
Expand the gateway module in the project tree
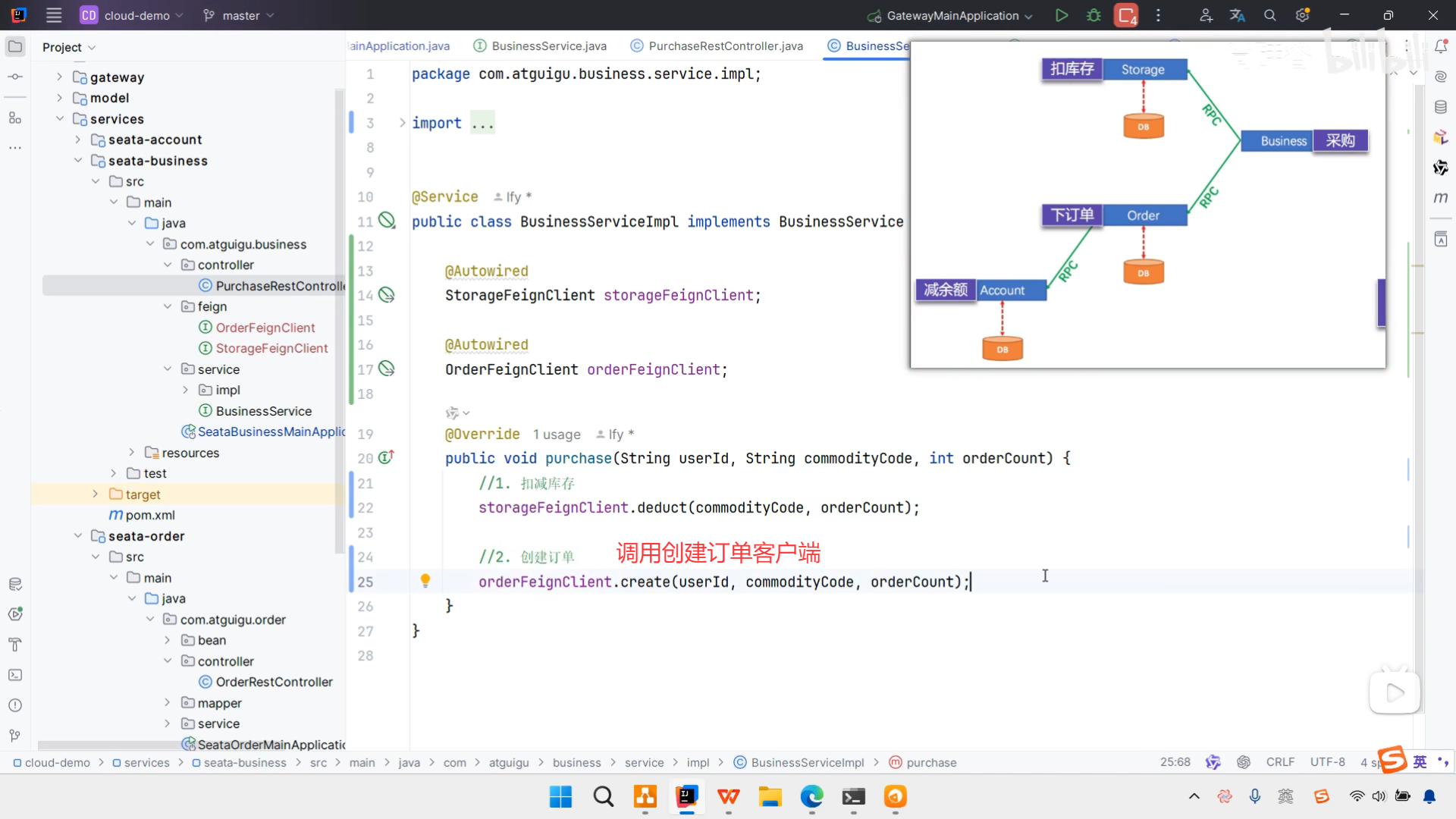point(60,77)
